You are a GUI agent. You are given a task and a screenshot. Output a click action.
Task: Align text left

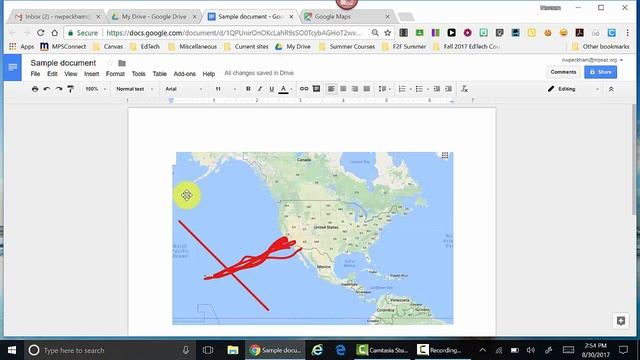(x=331, y=89)
